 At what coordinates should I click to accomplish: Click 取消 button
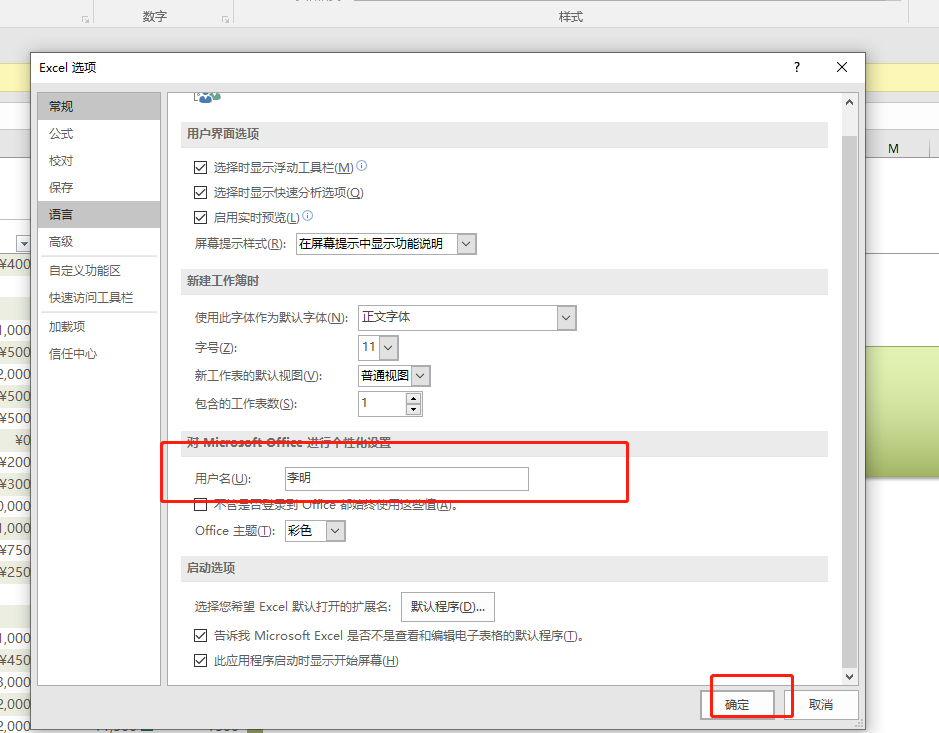click(821, 705)
